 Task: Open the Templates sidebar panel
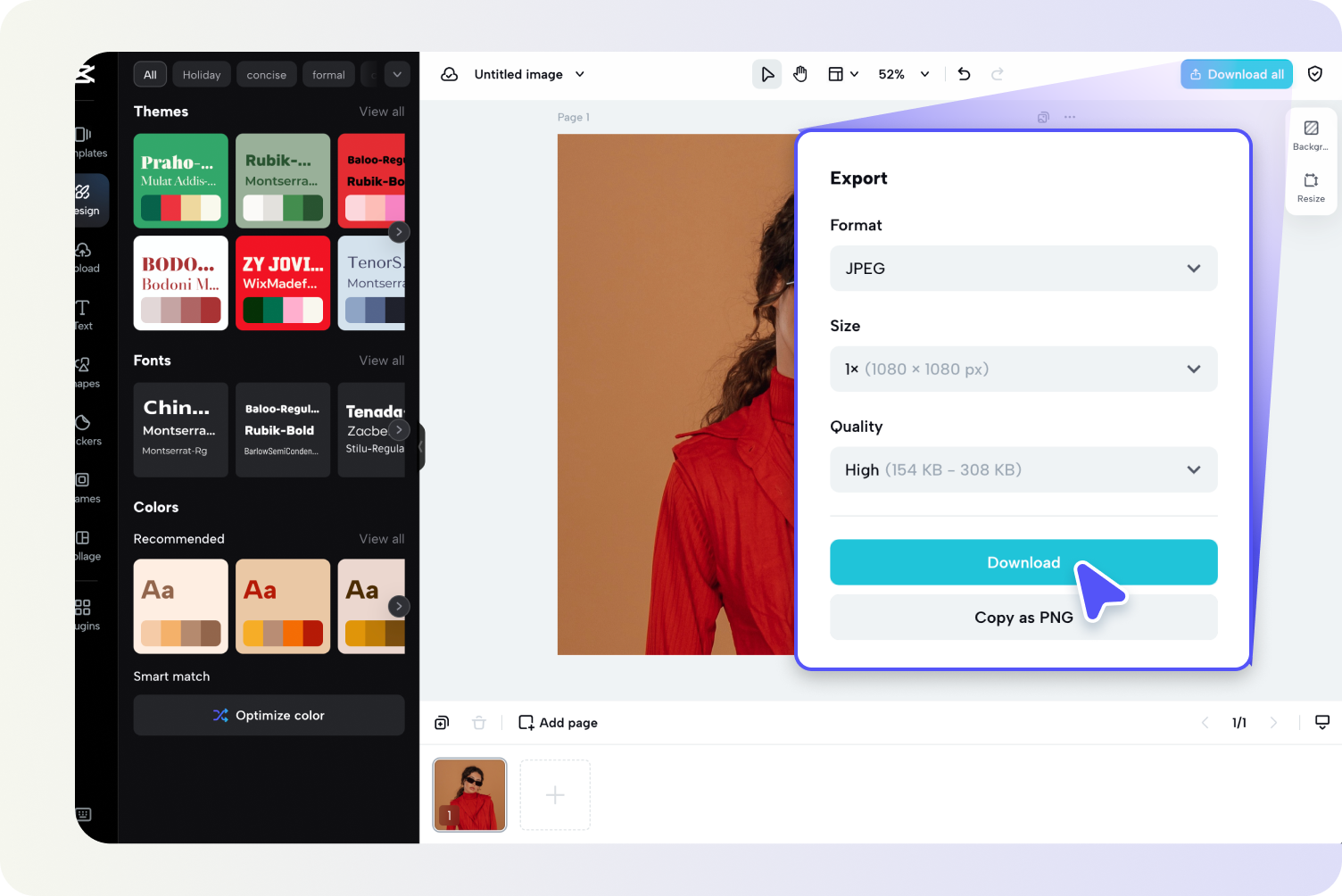point(90,142)
